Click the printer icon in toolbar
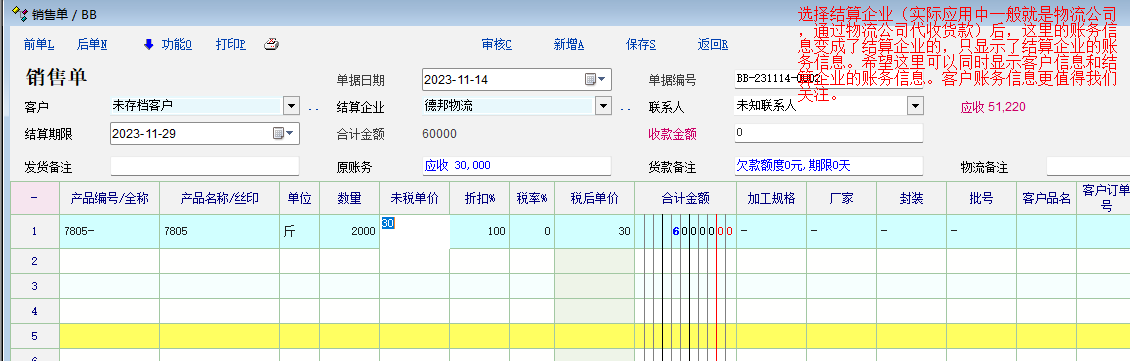The image size is (1130, 361). click(x=271, y=45)
